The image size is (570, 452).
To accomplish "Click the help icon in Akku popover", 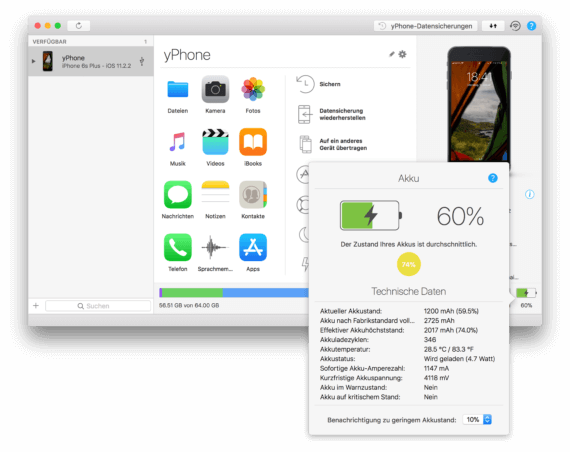I will (493, 178).
